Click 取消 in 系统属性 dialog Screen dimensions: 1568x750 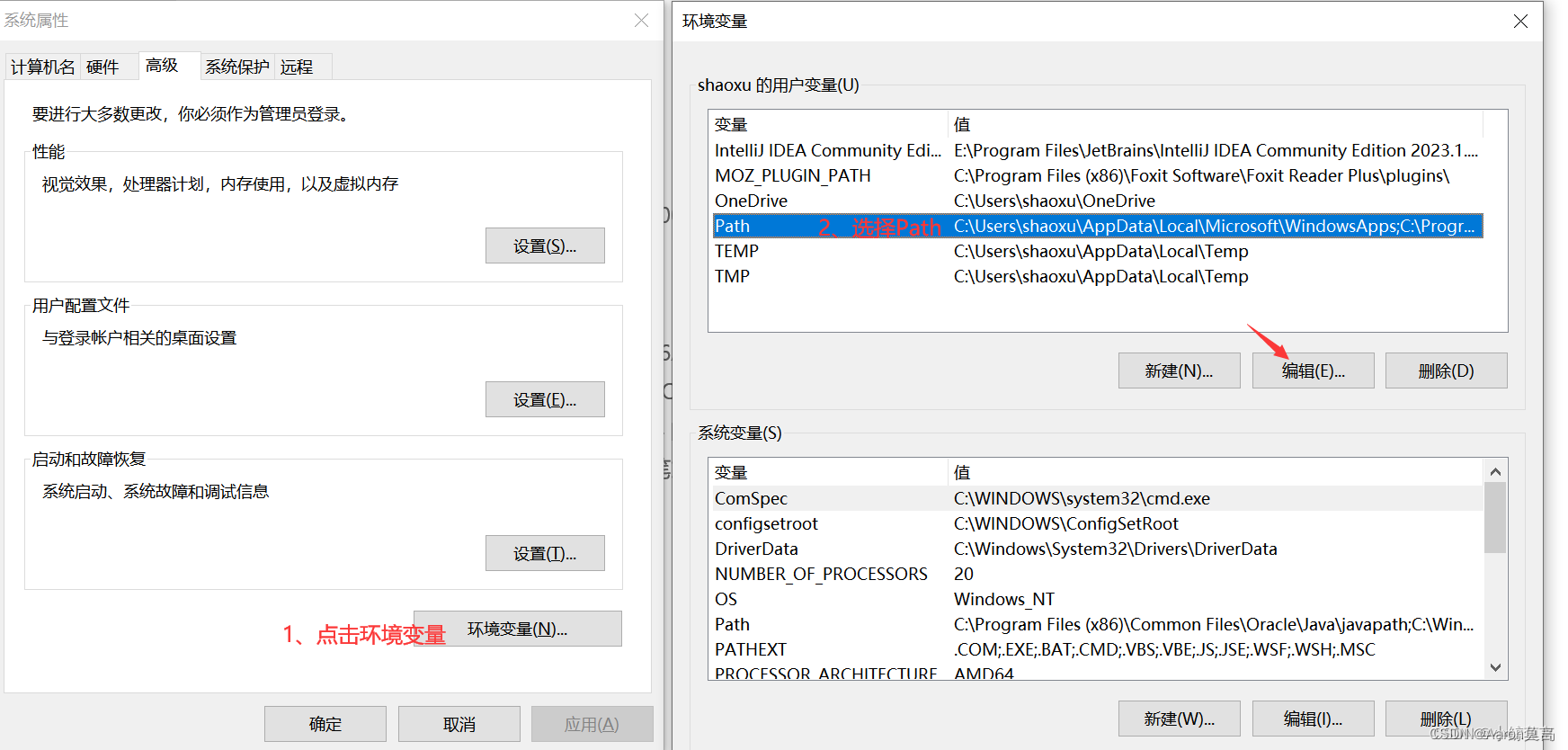coord(459,724)
